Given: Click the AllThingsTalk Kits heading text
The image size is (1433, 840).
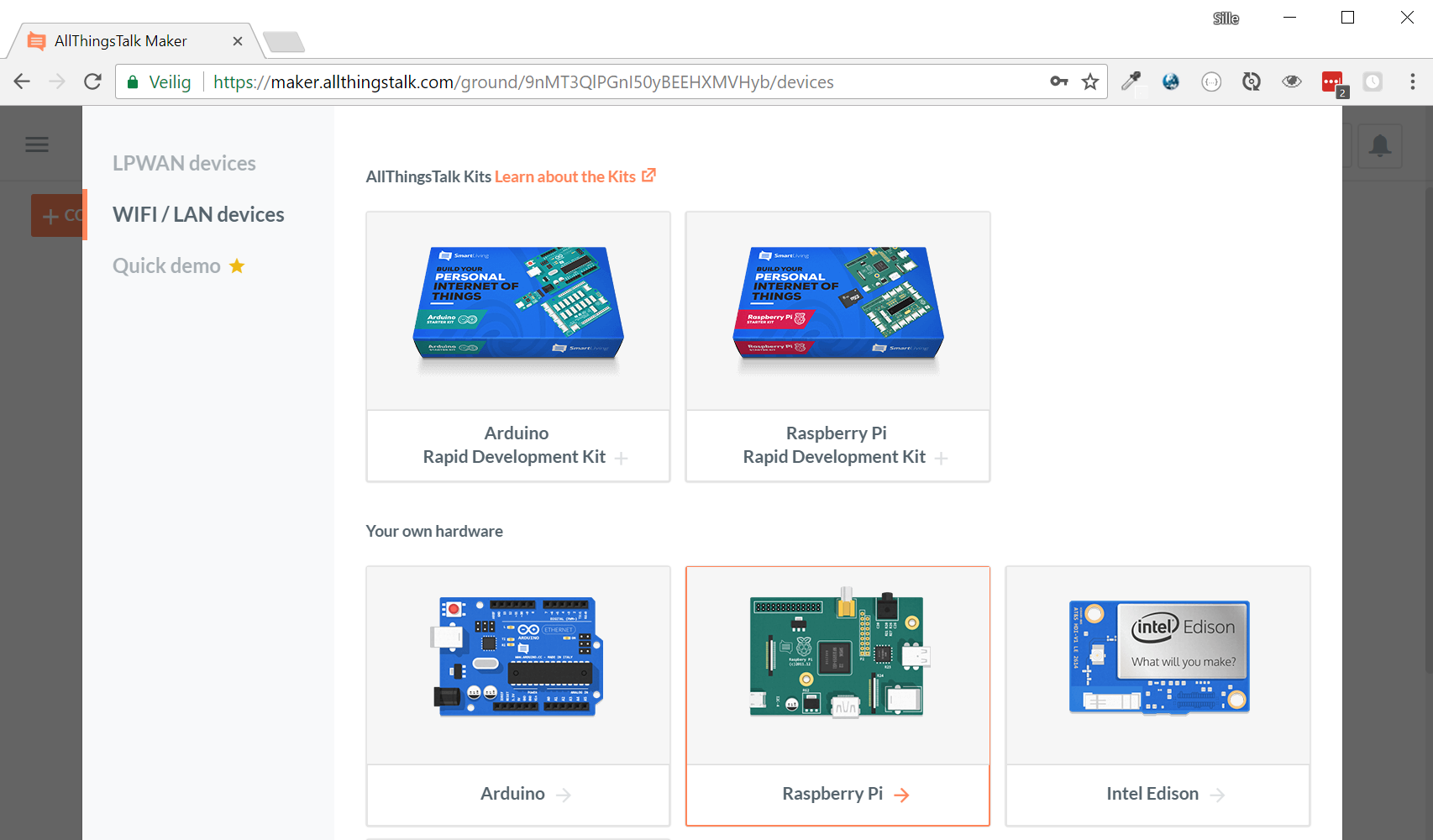Looking at the screenshot, I should 428,176.
